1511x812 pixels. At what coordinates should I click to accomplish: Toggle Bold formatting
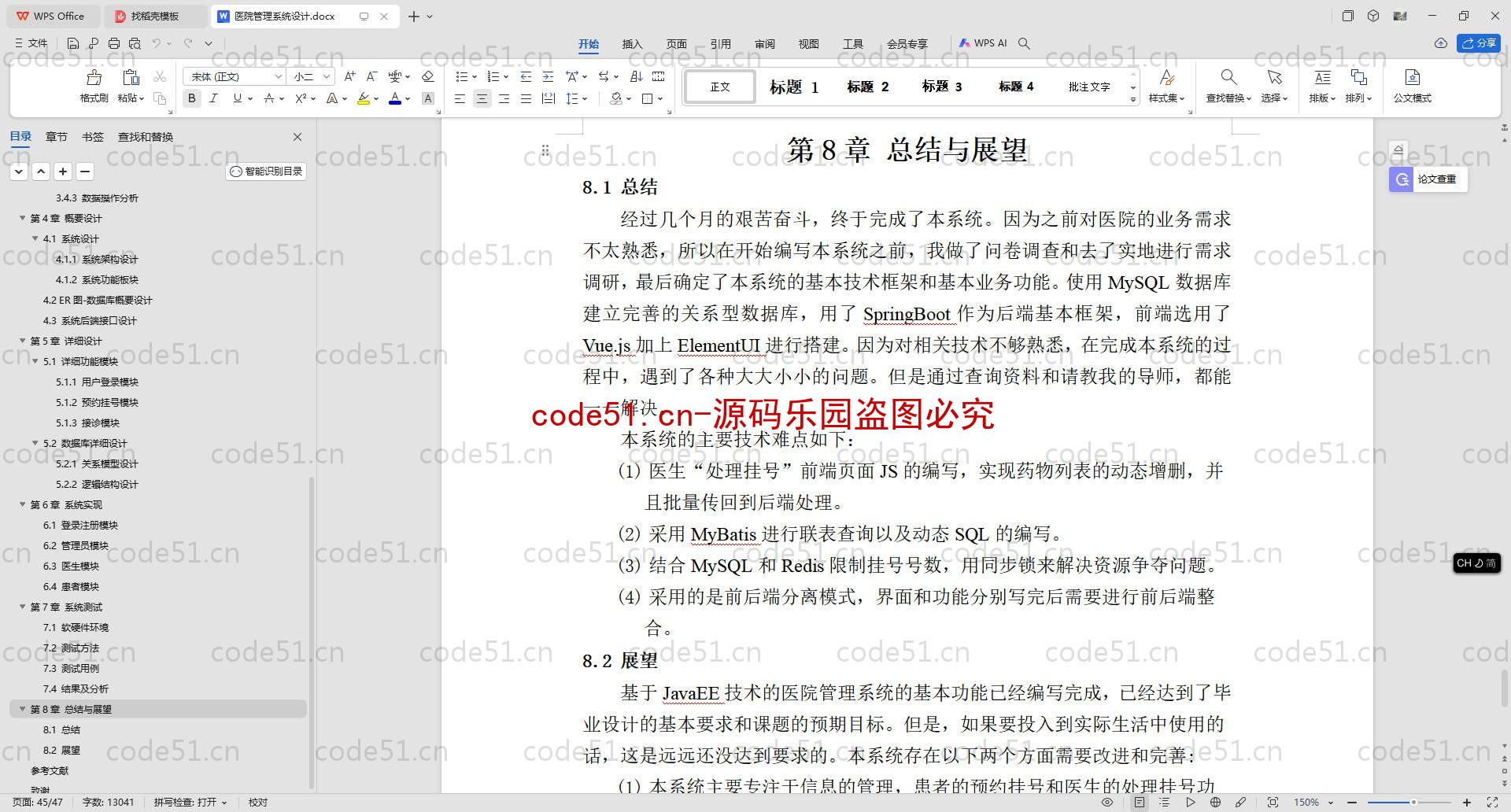pyautogui.click(x=191, y=98)
